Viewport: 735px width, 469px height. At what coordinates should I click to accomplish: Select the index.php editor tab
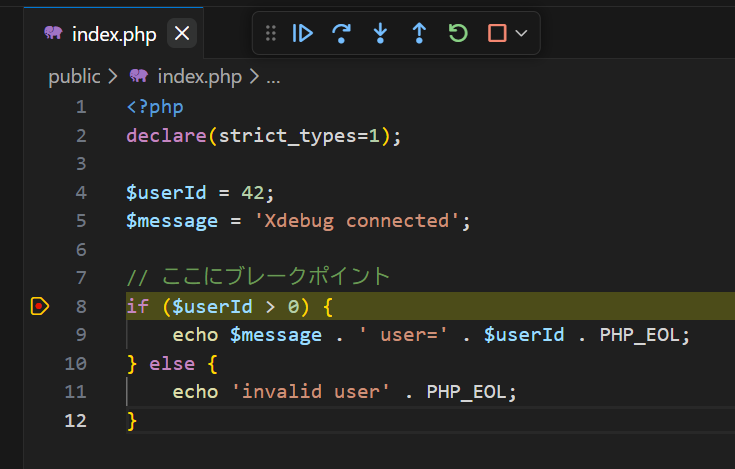113,33
